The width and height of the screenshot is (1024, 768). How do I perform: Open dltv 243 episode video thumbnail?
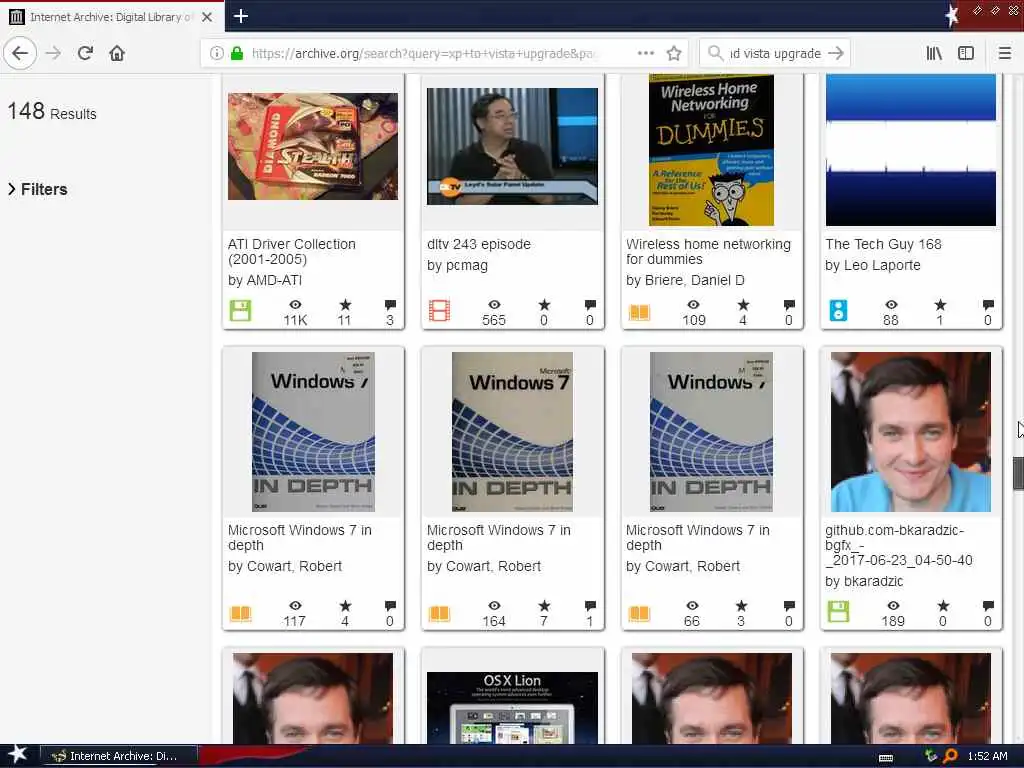(x=512, y=146)
